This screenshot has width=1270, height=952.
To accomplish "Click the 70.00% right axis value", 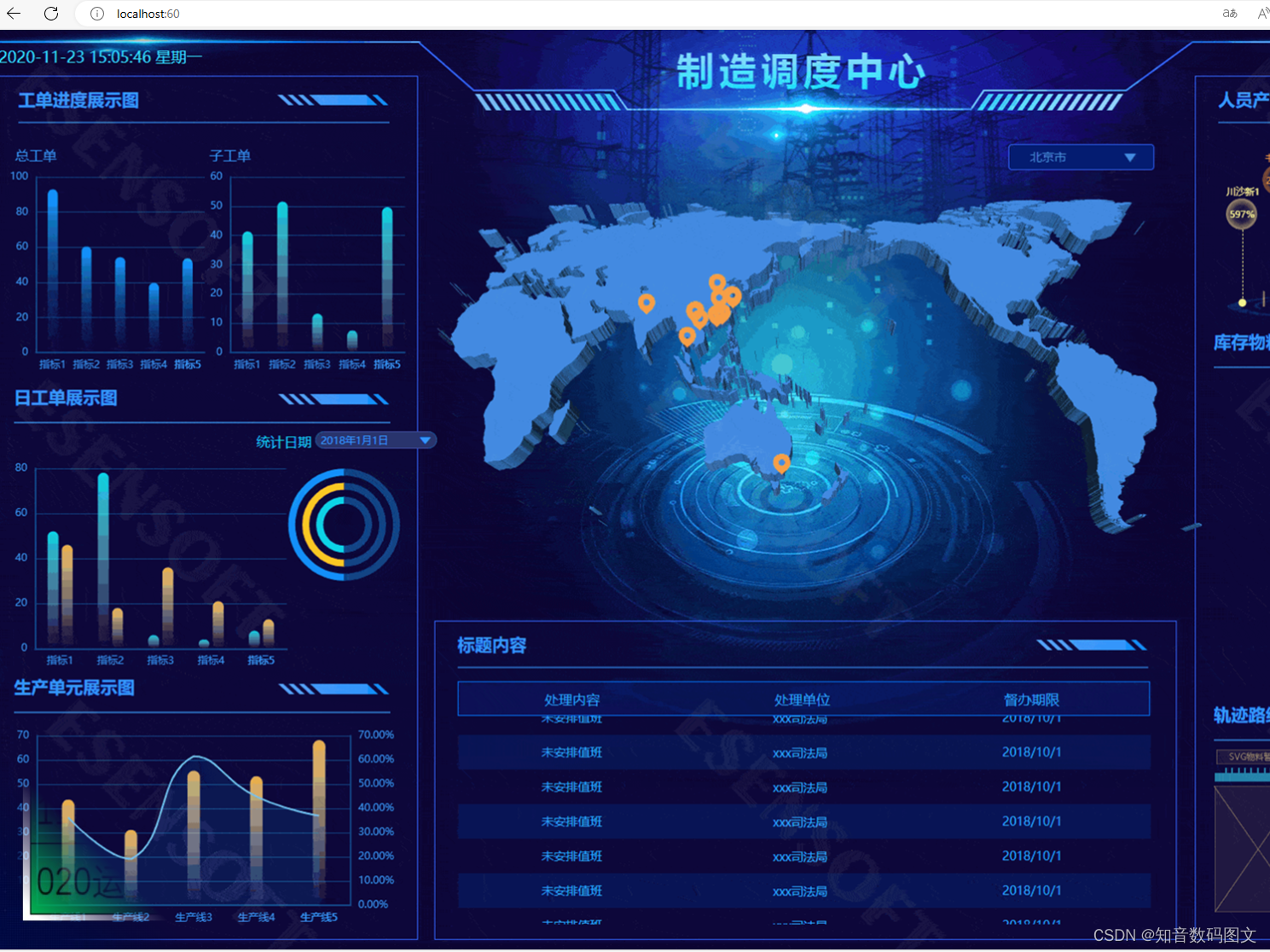I will tap(376, 734).
